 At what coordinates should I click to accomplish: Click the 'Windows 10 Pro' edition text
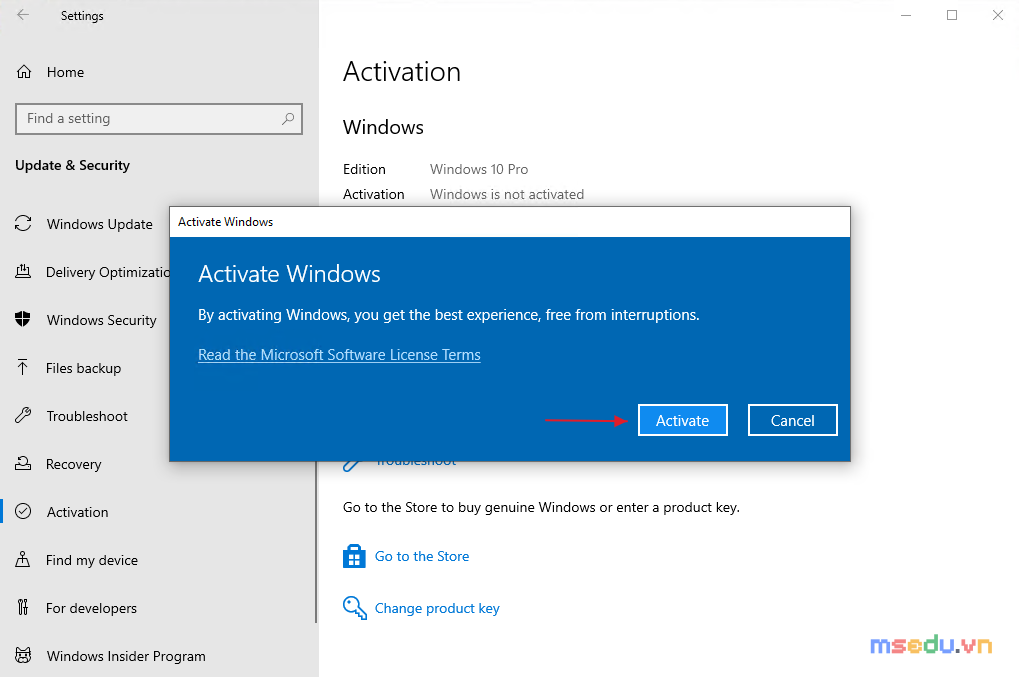479,169
